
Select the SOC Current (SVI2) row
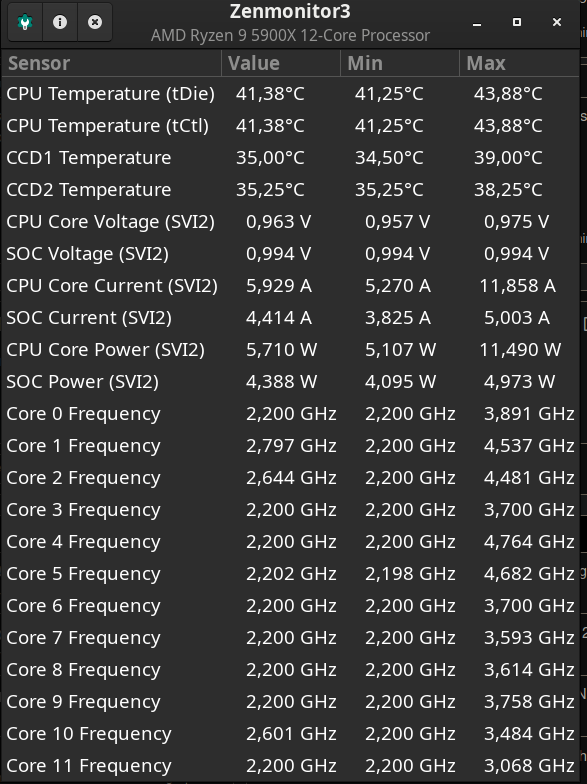click(290, 318)
